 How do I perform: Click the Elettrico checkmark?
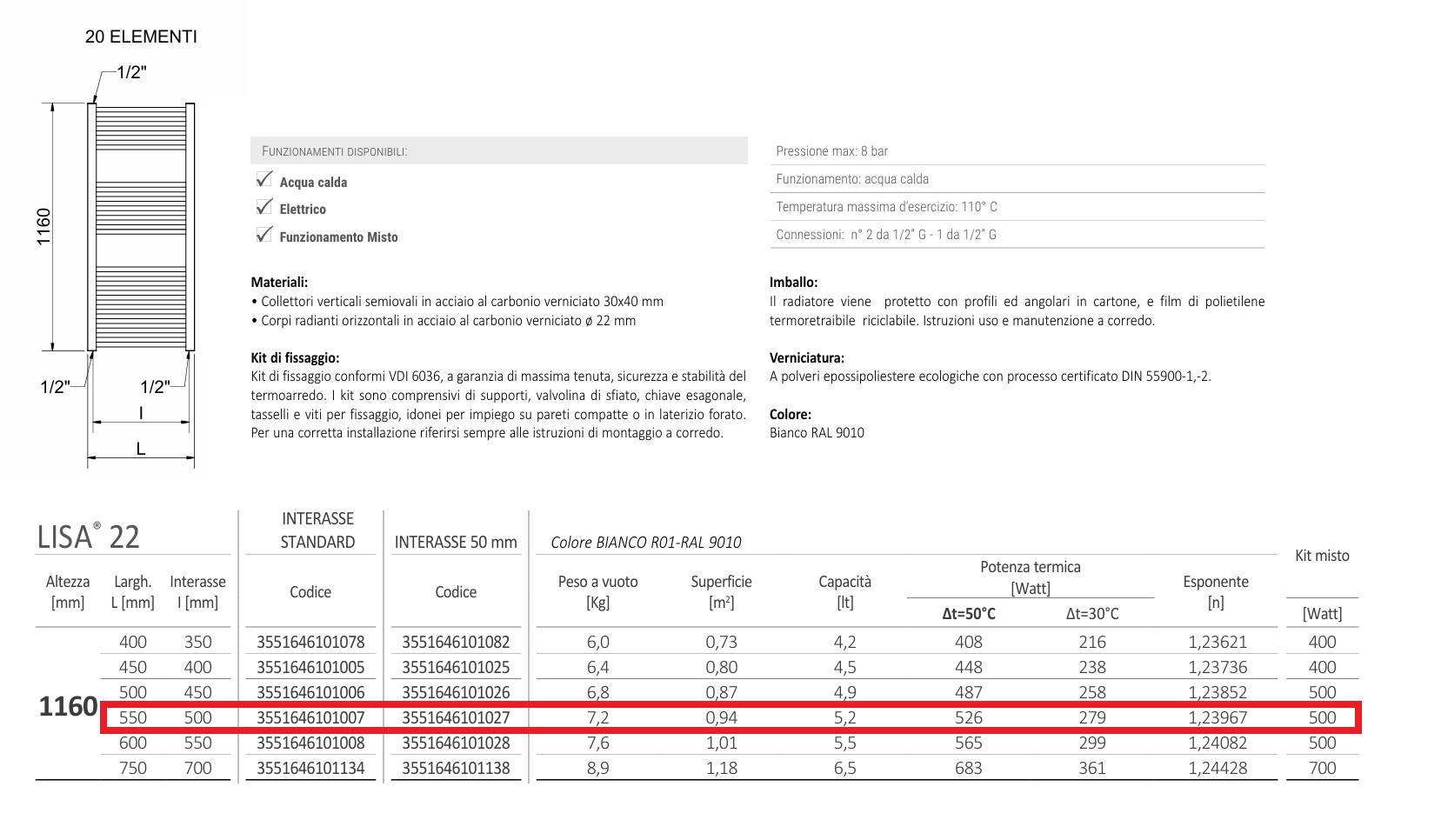264,207
